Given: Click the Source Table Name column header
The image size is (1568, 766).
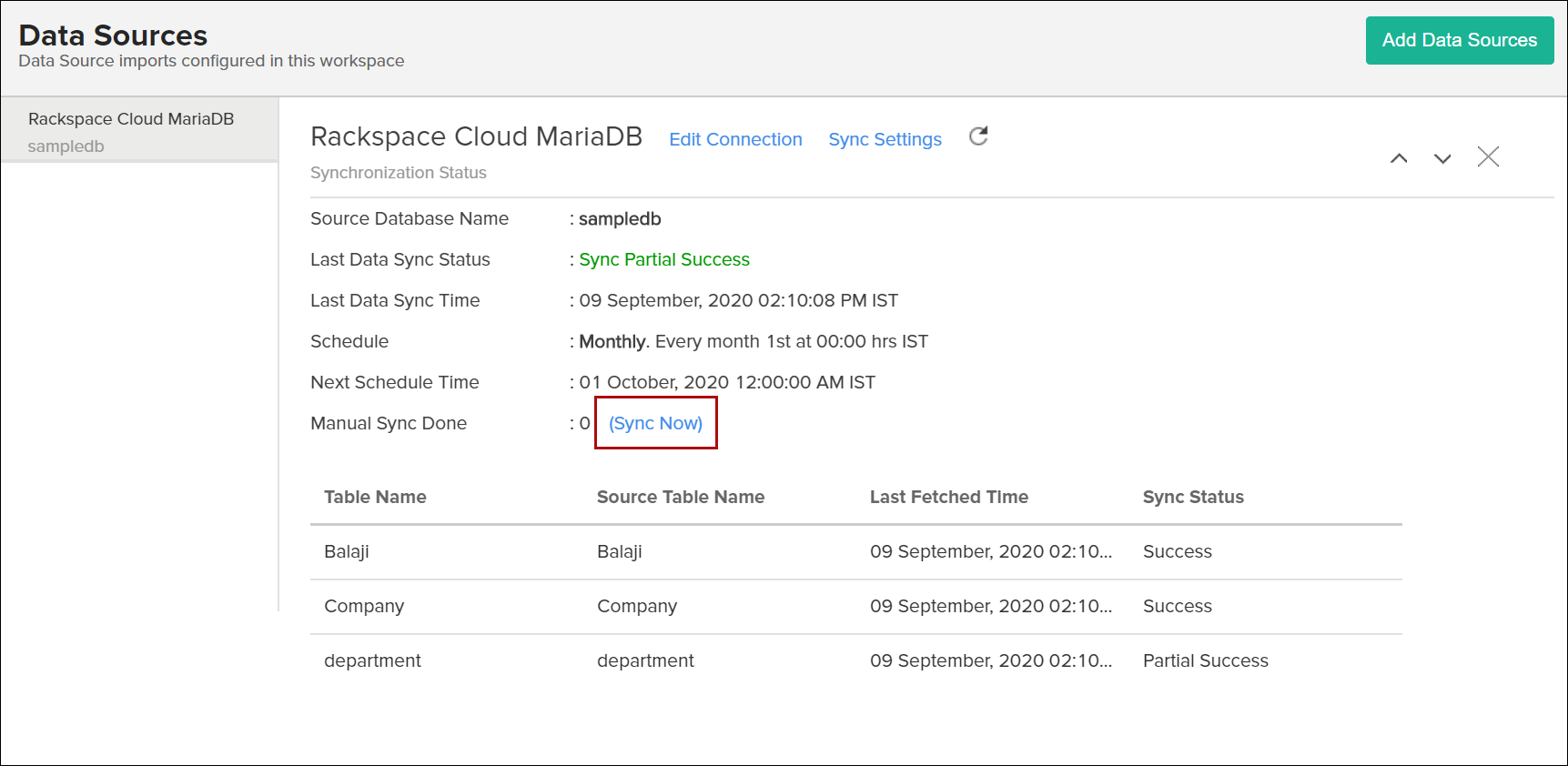Looking at the screenshot, I should [680, 497].
